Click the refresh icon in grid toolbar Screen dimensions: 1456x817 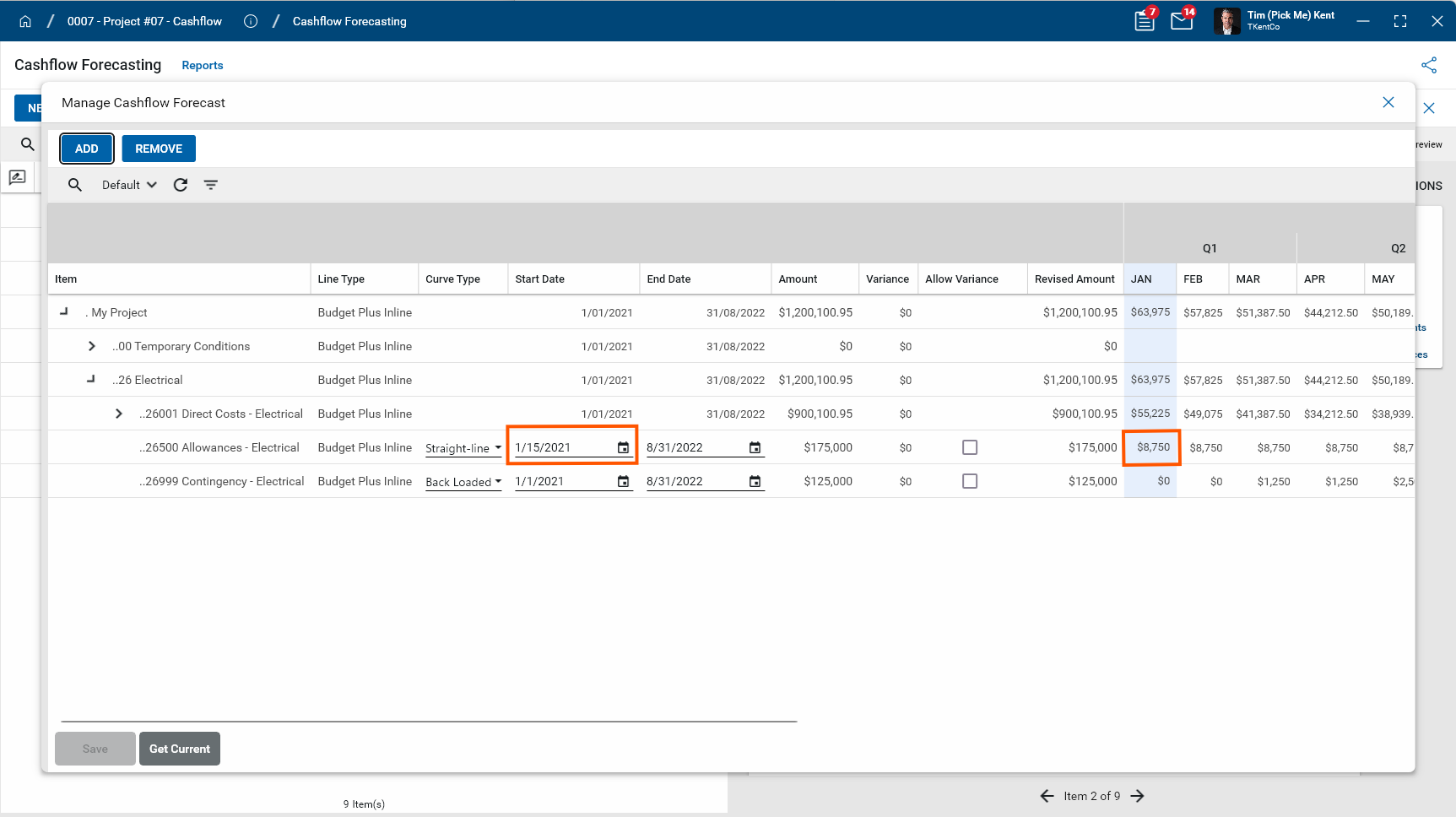tap(181, 185)
